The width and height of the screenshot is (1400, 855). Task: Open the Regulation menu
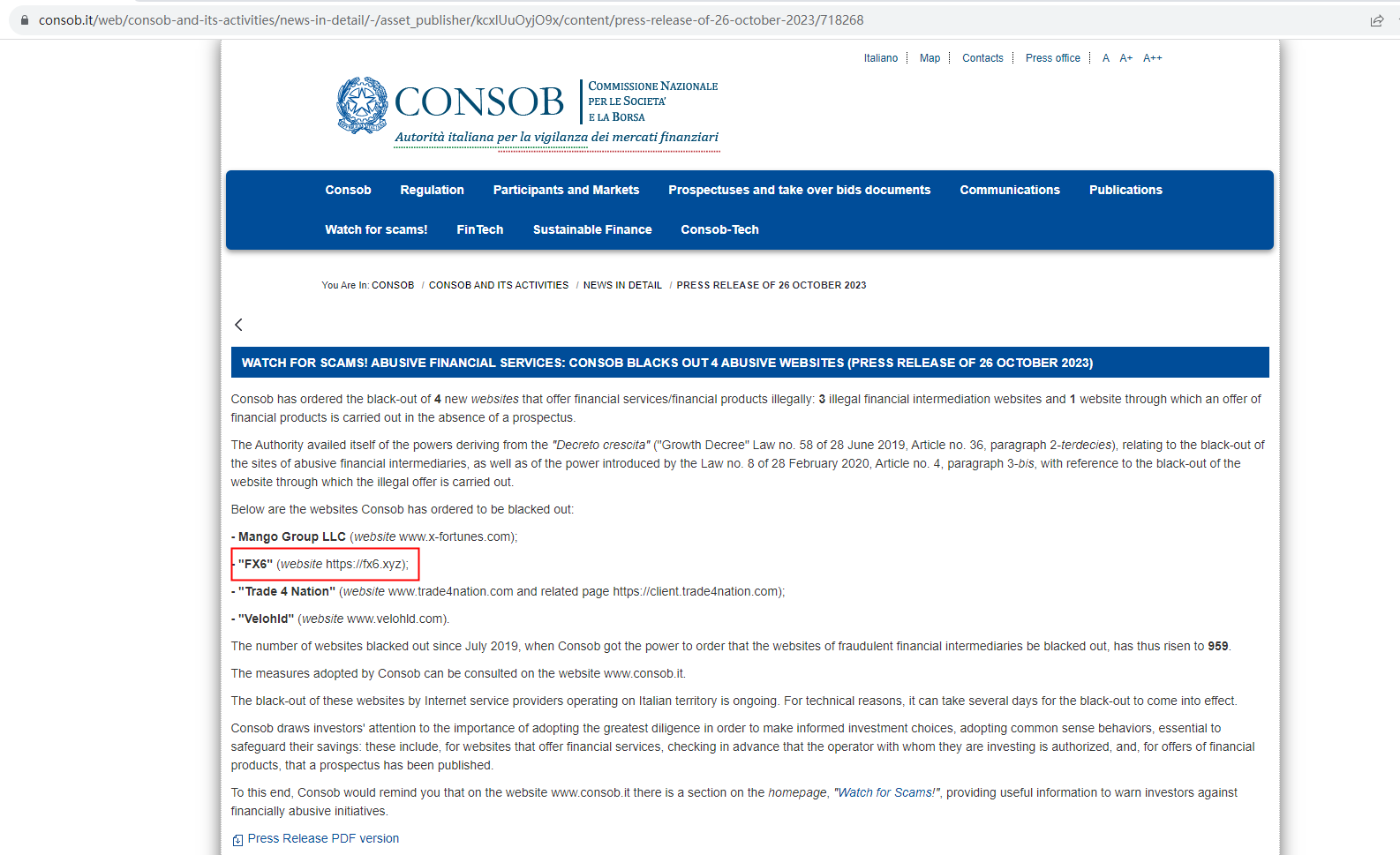coord(432,190)
